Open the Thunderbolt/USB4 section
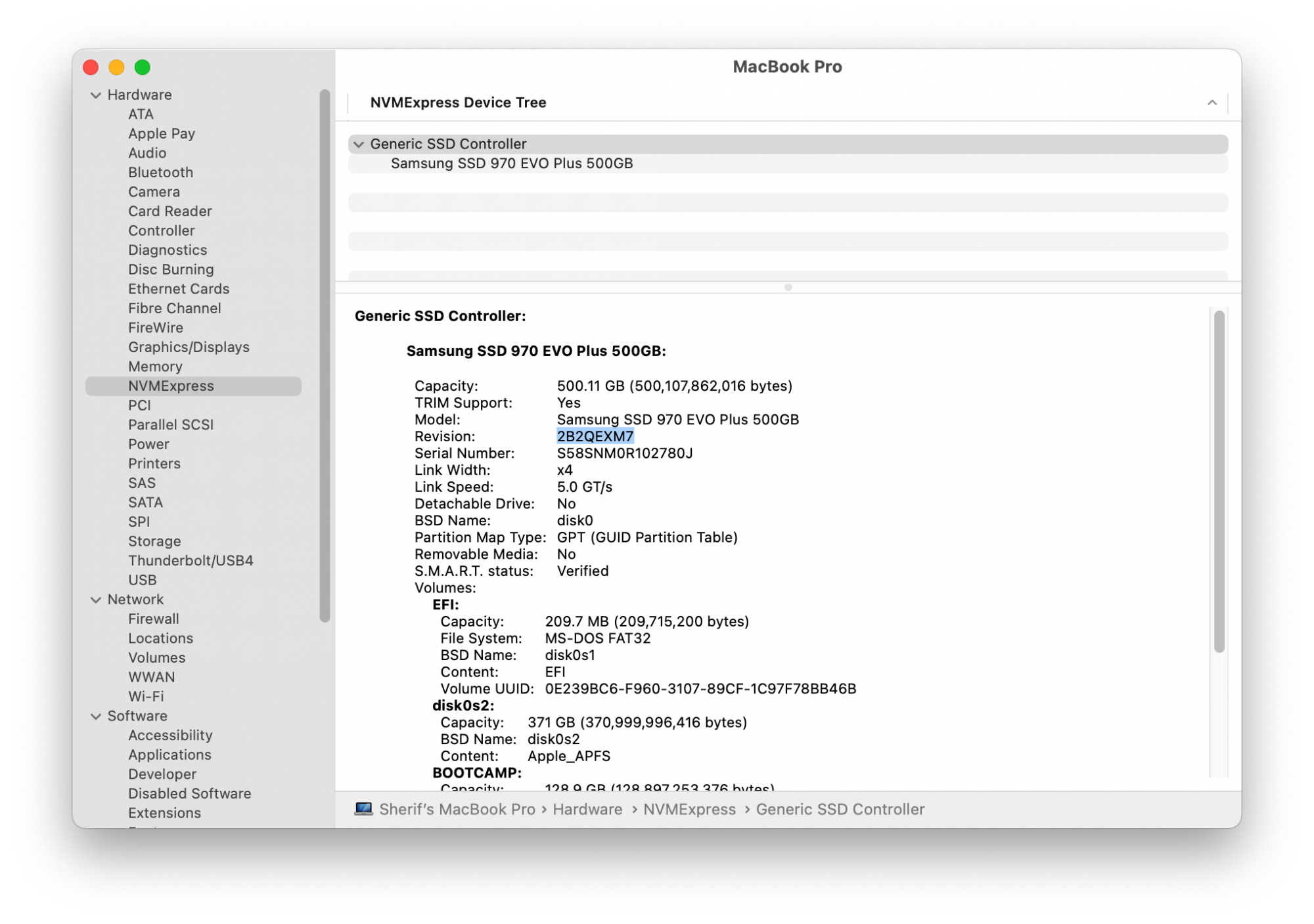This screenshot has width=1314, height=924. point(191,561)
